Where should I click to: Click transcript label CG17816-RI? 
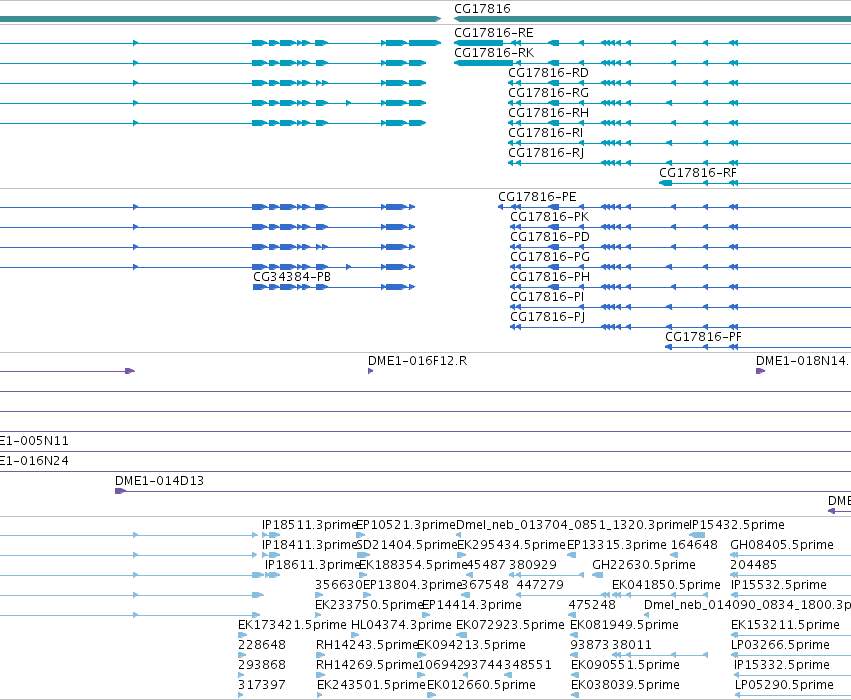pyautogui.click(x=545, y=133)
